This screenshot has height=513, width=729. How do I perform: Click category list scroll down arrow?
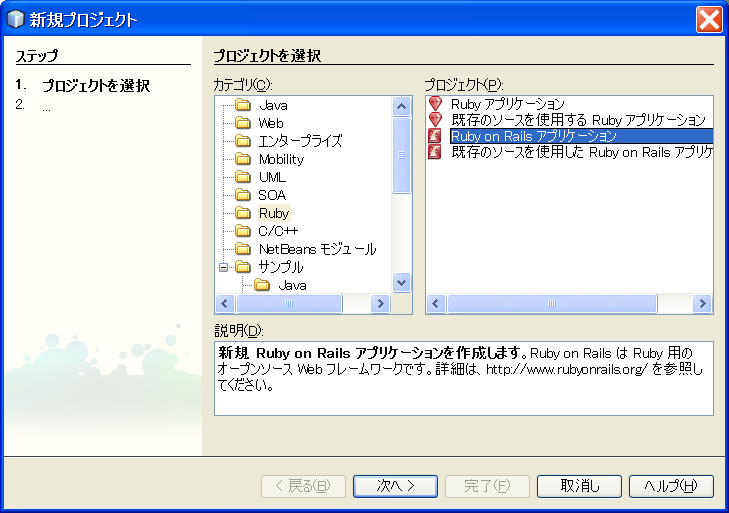[x=401, y=282]
